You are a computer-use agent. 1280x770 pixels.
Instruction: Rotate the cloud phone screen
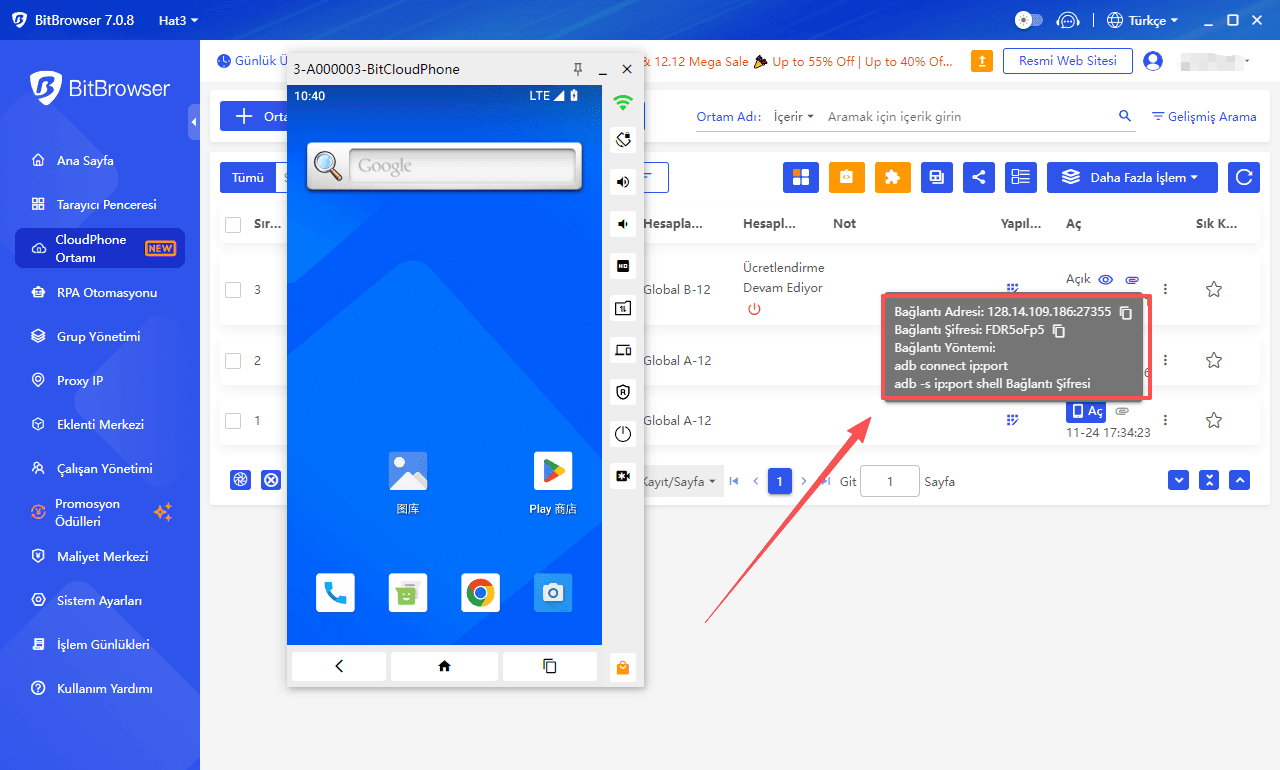click(x=623, y=139)
